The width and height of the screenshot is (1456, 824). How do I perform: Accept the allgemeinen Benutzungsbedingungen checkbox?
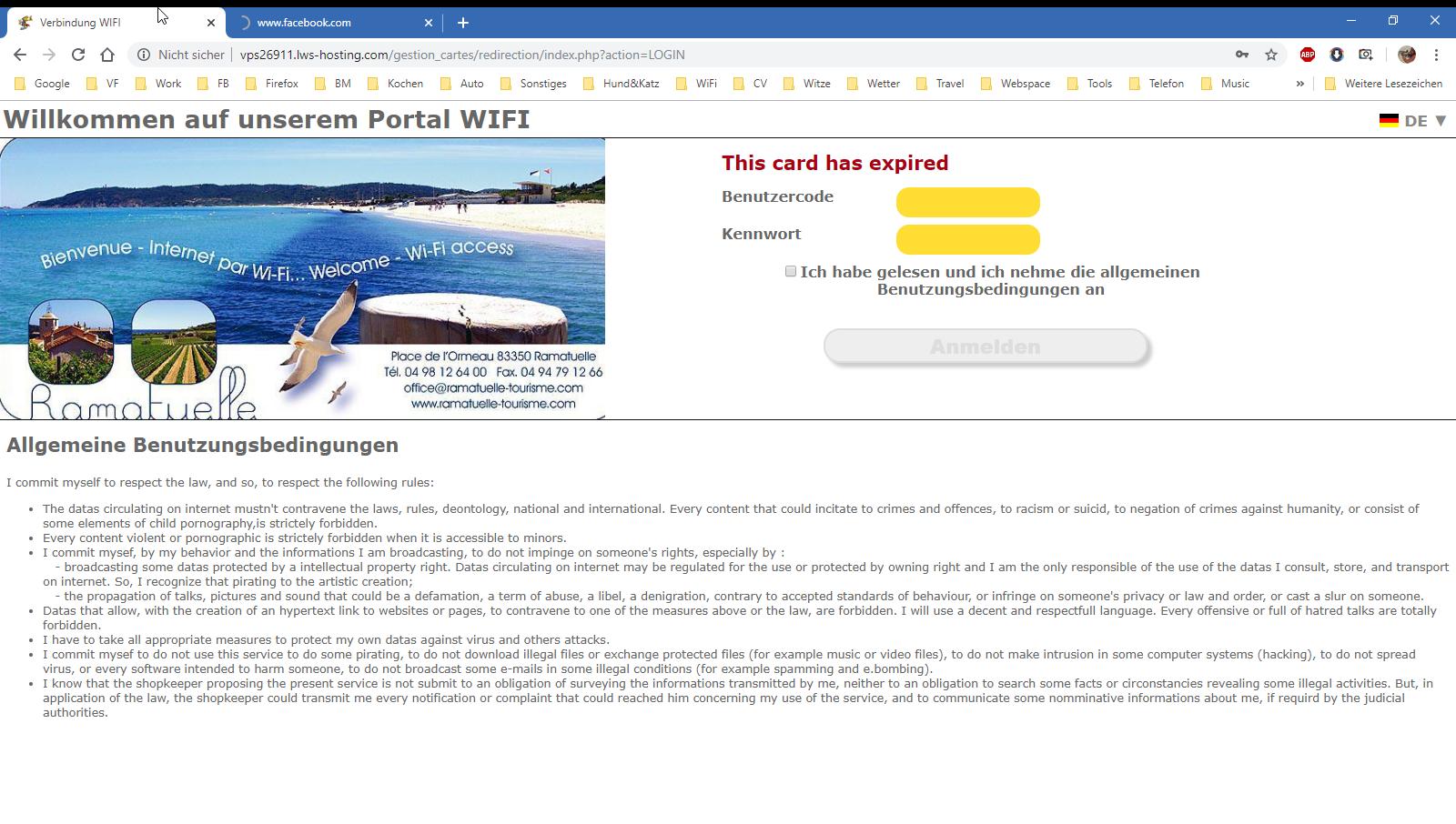pyautogui.click(x=791, y=271)
